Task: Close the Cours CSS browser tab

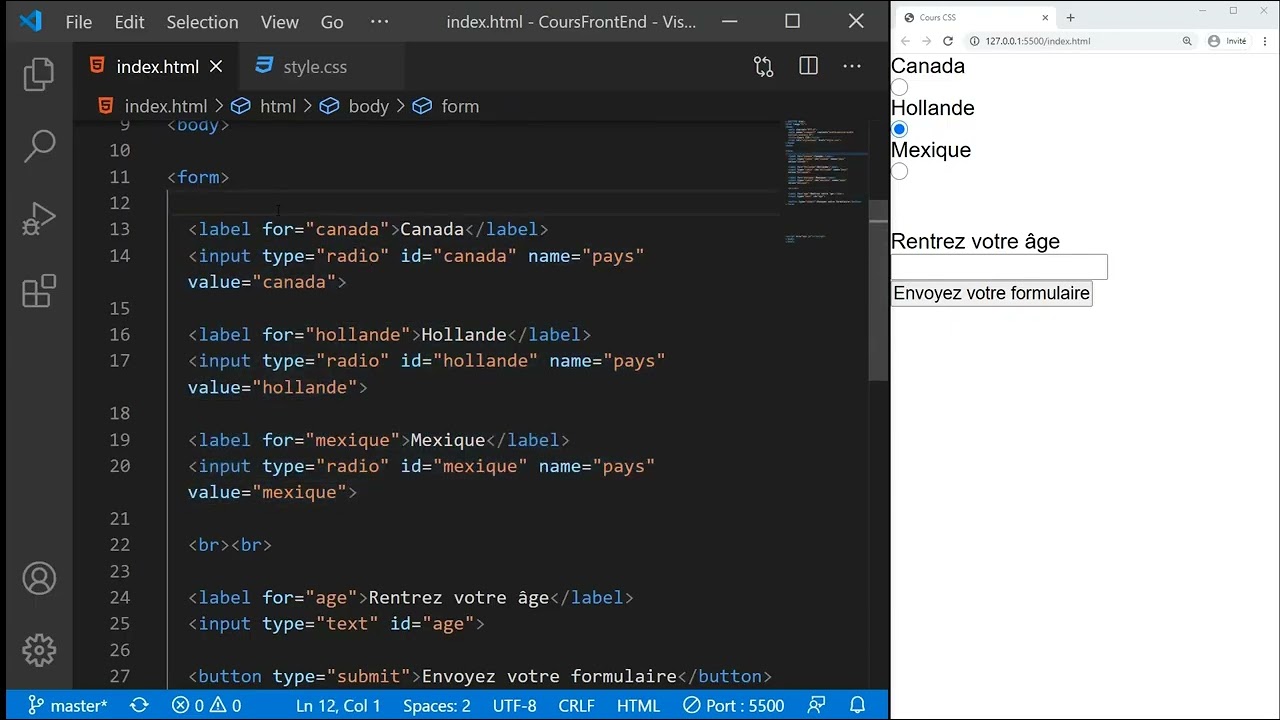Action: (x=1045, y=17)
